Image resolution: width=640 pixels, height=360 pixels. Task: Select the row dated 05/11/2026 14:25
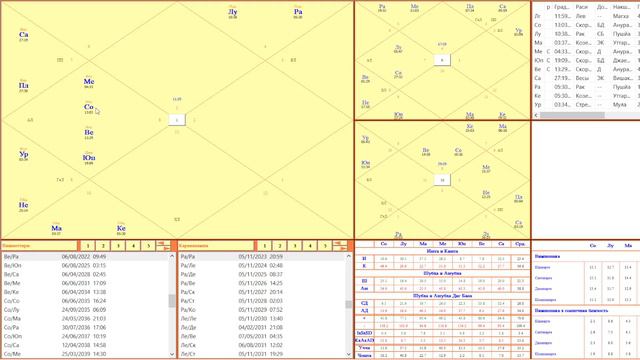pos(262,283)
